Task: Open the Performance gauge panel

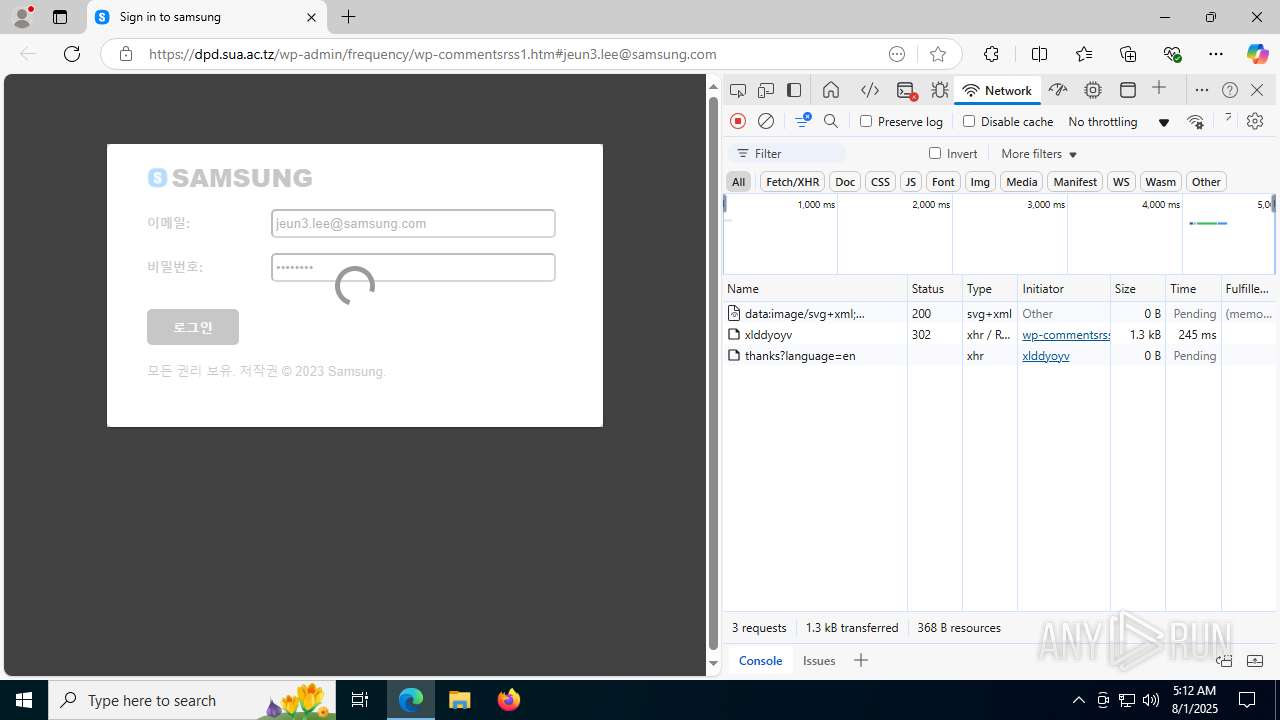Action: (1058, 90)
